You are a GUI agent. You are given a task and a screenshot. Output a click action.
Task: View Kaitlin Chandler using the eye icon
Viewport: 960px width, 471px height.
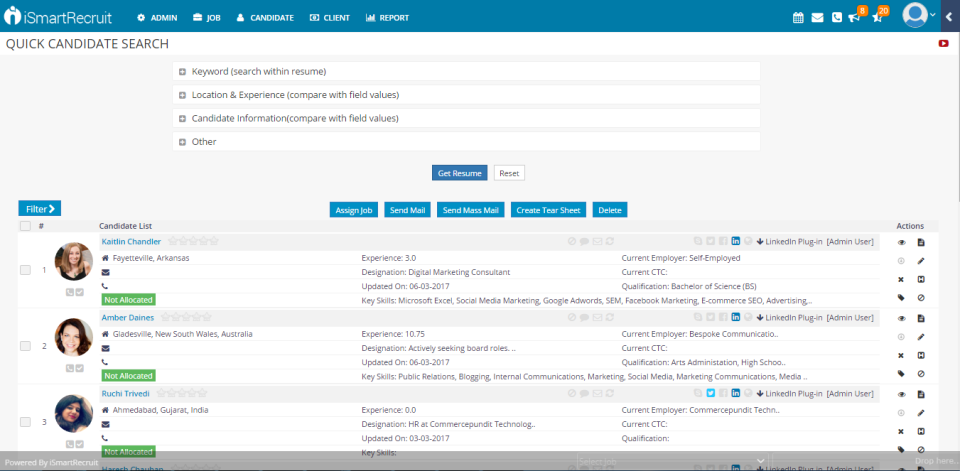[900, 242]
